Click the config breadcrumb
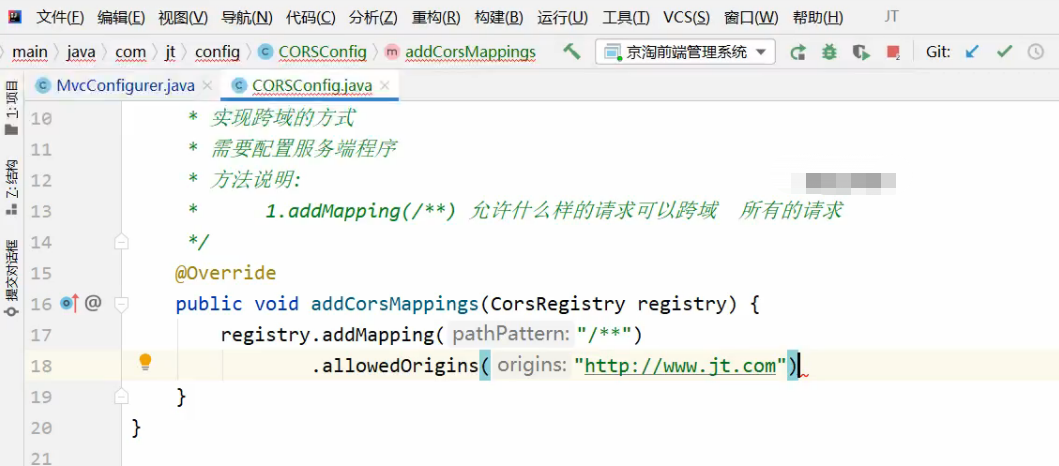The width and height of the screenshot is (1059, 466). click(217, 52)
